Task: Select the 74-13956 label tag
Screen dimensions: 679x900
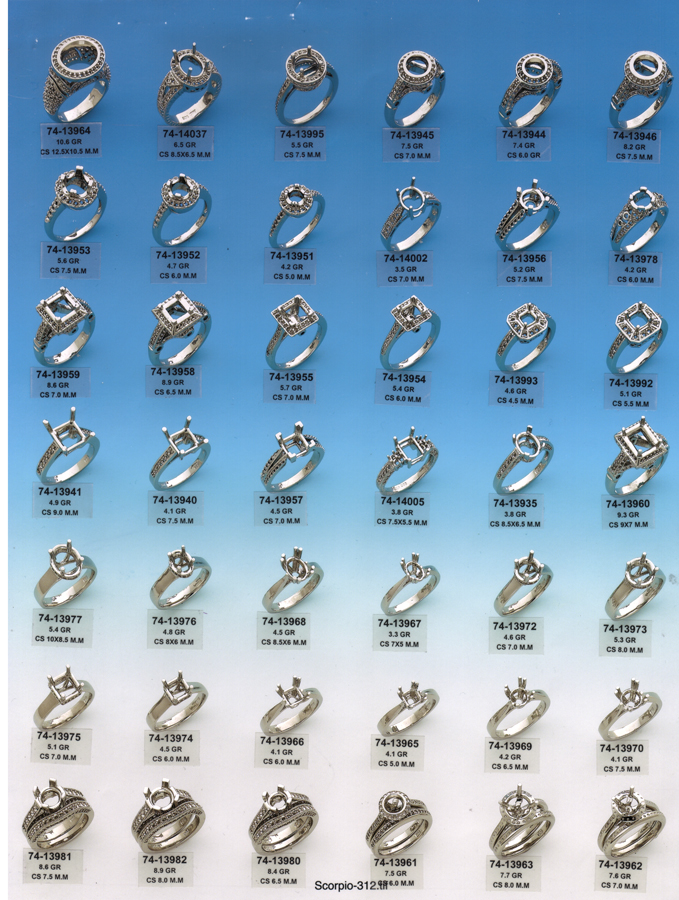Action: pyautogui.click(x=524, y=269)
